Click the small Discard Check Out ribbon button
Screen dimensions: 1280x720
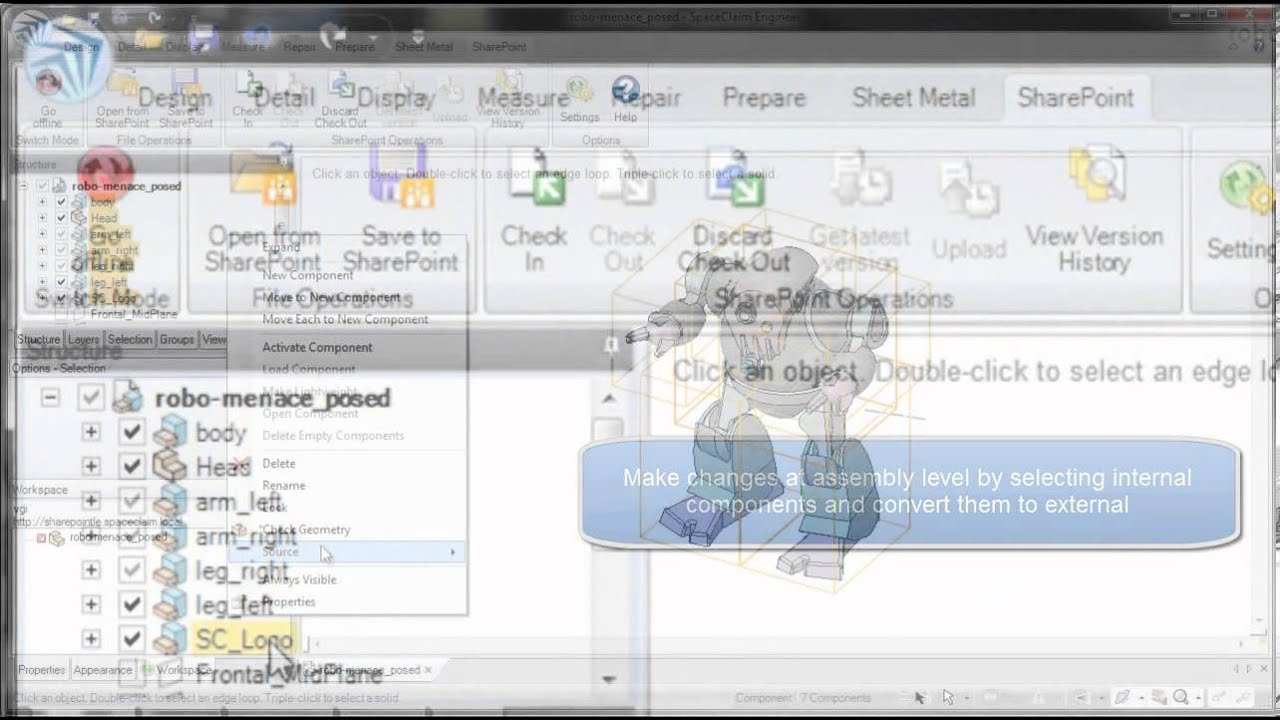341,100
